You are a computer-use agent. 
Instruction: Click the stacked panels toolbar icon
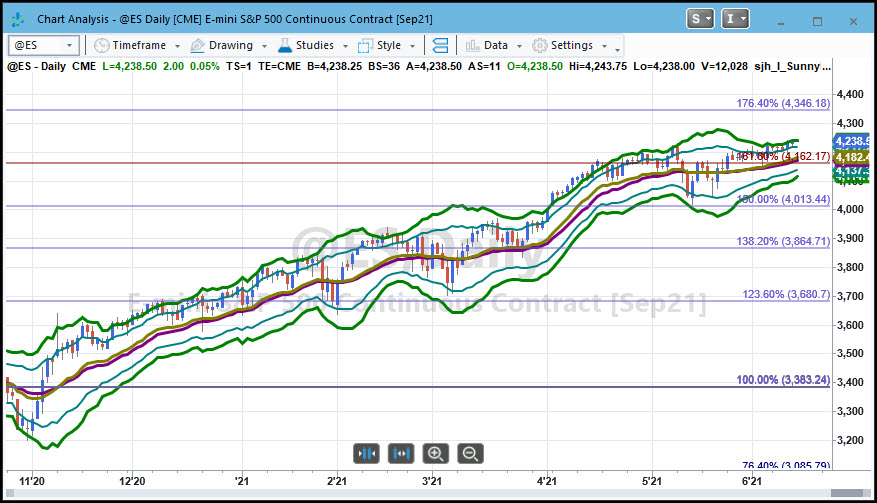440,45
